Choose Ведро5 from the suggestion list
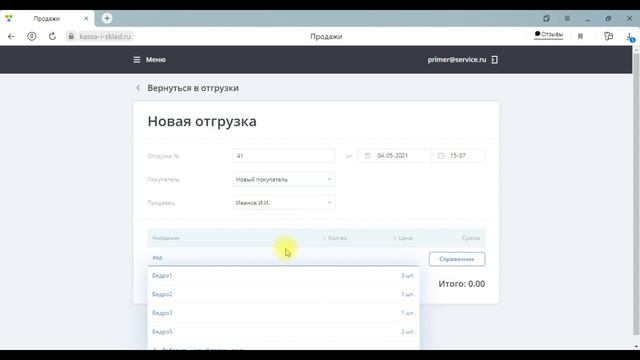The image size is (640, 360). tap(283, 332)
